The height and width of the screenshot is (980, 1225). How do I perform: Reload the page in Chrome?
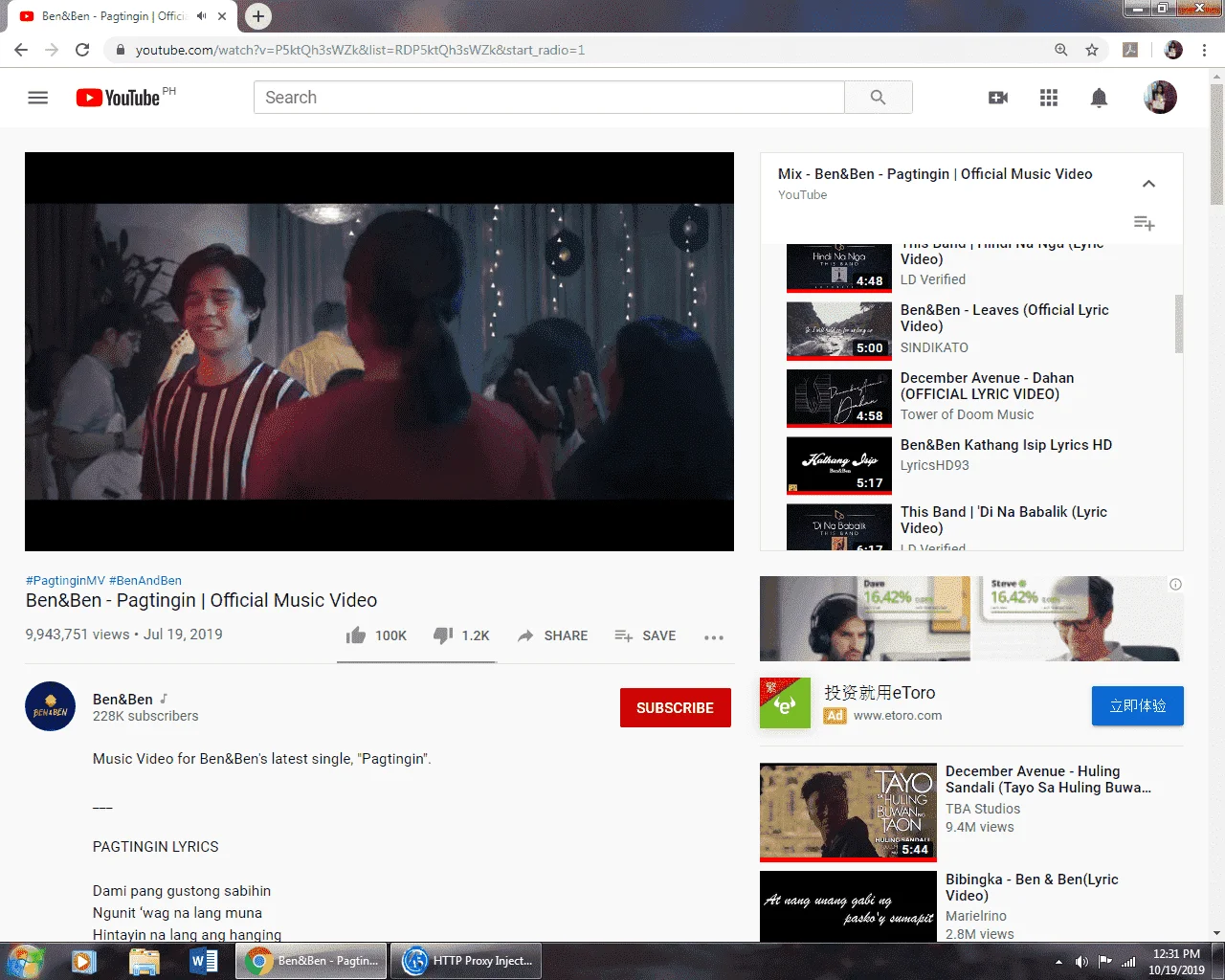tap(82, 50)
